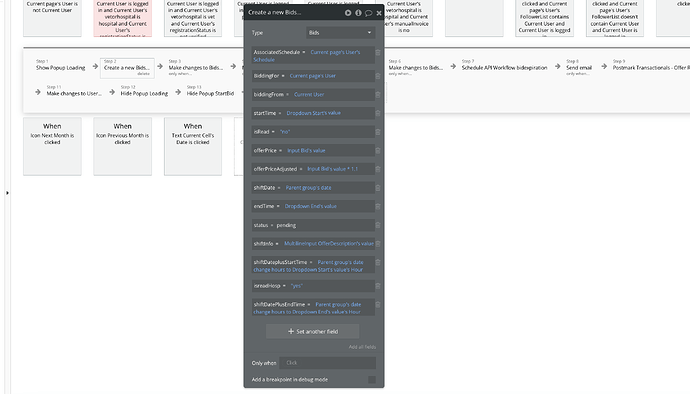Delete the status field with trash icon
Image resolution: width=690 pixels, height=394 pixels.
pos(378,225)
